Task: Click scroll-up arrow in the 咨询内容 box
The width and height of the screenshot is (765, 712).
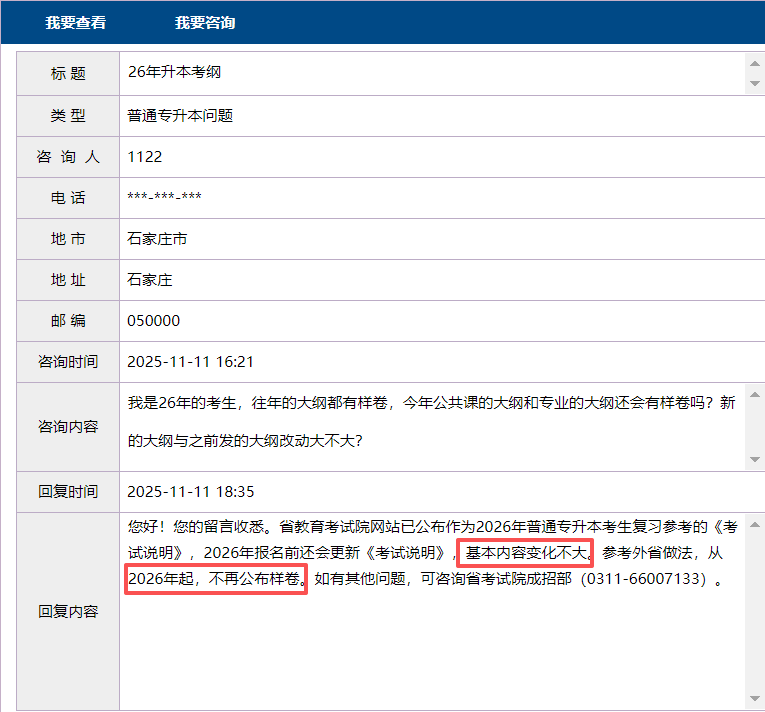Action: (755, 393)
